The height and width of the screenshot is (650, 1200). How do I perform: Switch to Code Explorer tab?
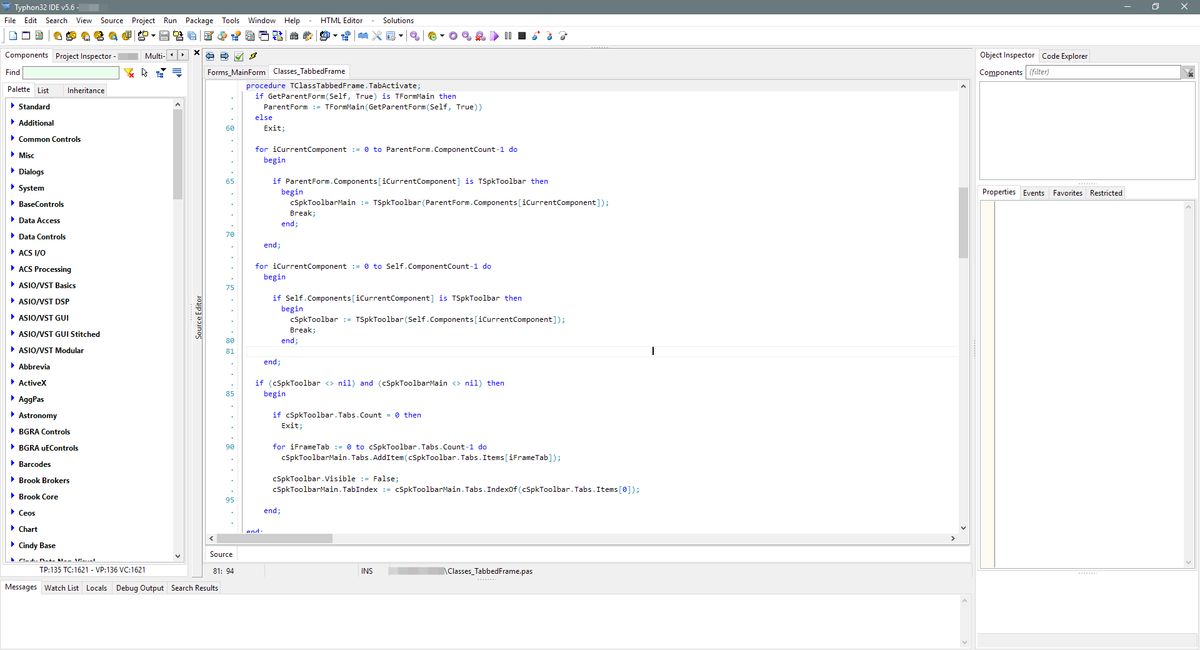coord(1064,56)
